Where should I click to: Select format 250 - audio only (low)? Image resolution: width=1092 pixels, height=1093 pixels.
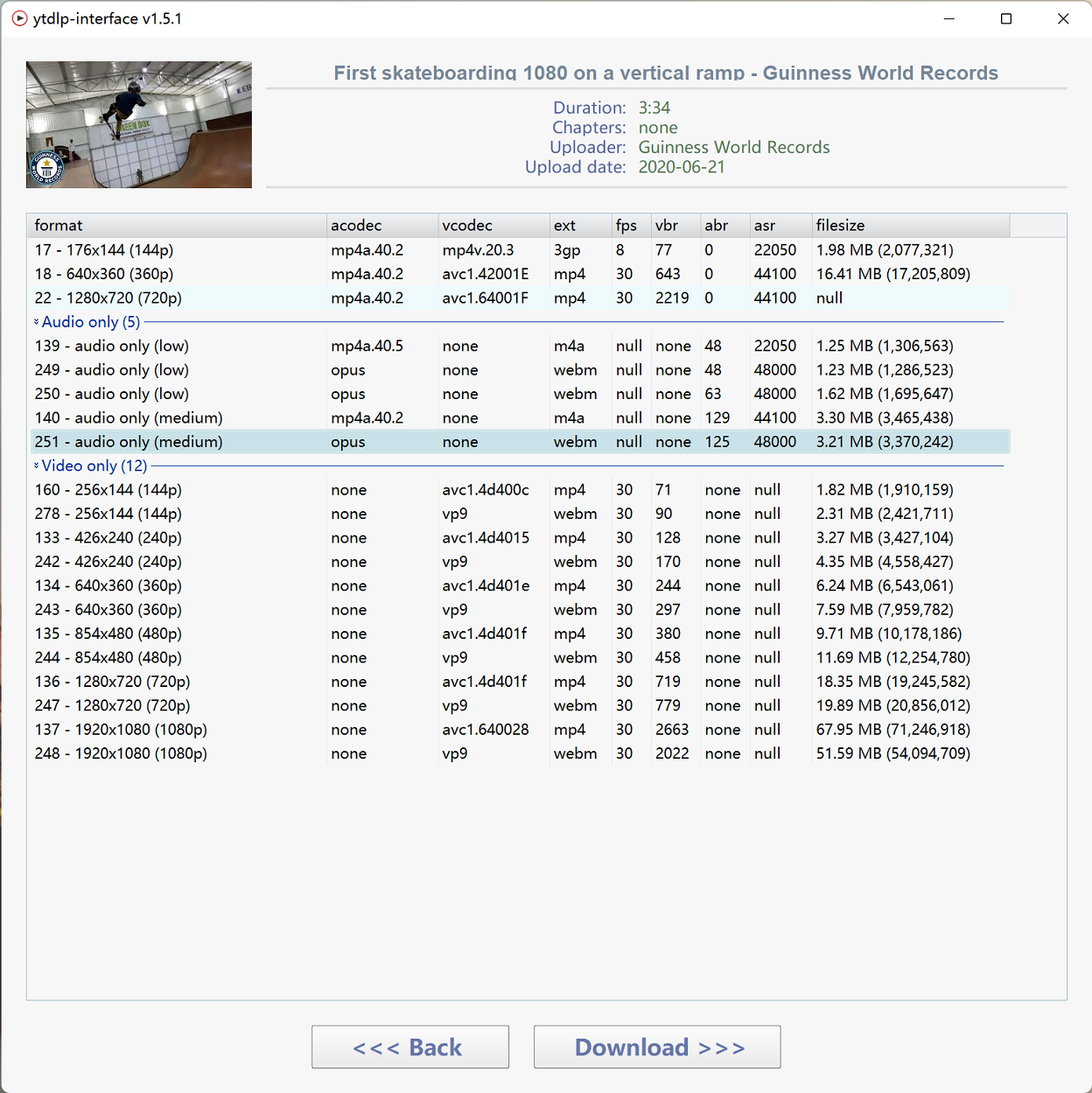pos(520,394)
